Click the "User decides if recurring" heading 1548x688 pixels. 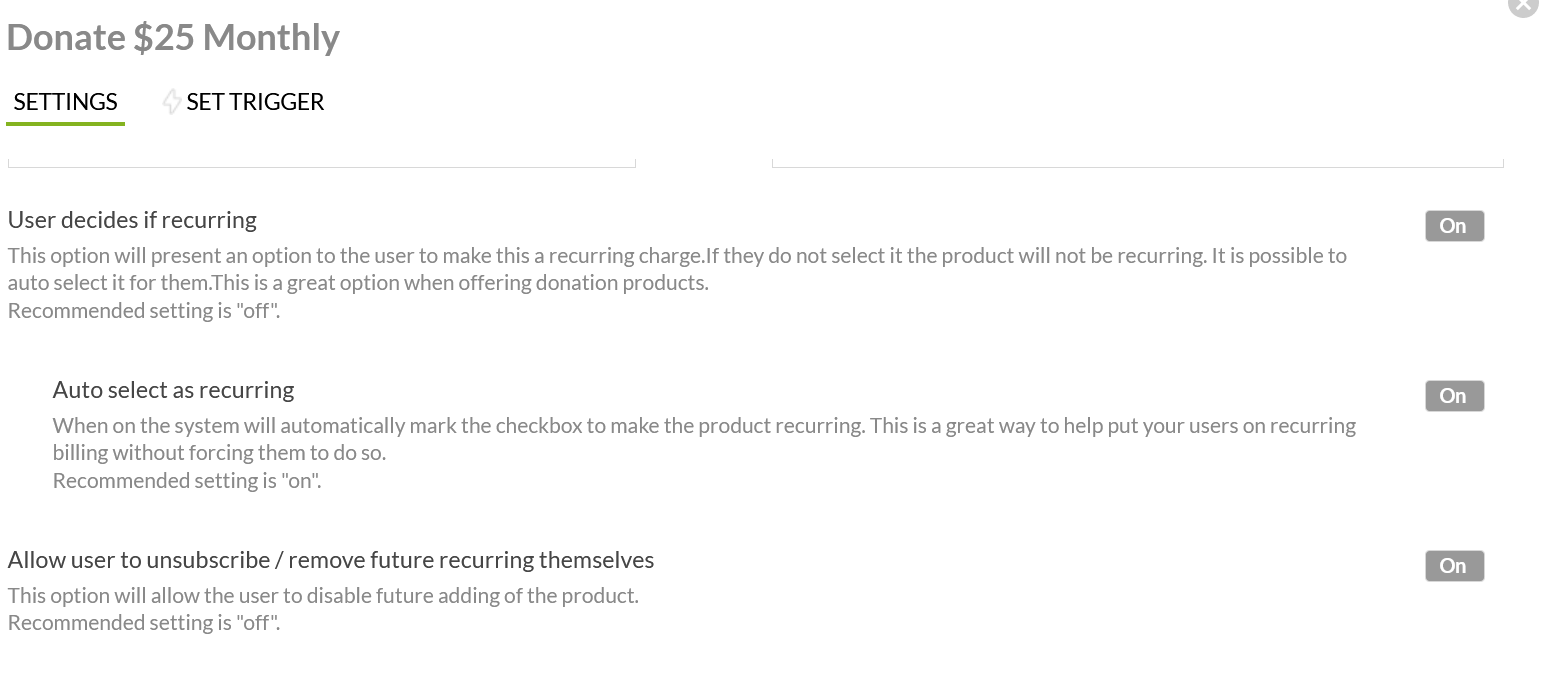(132, 220)
